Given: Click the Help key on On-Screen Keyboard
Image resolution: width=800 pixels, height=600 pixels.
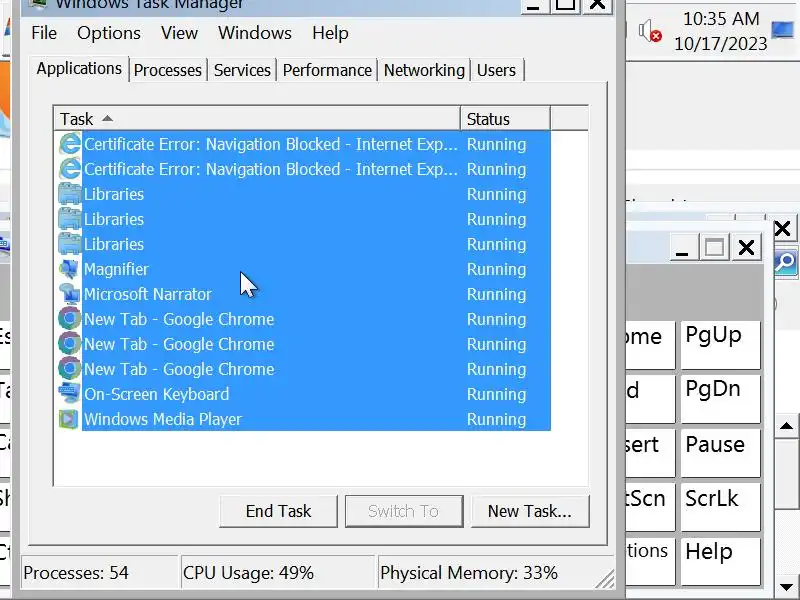Looking at the screenshot, I should (x=720, y=561).
